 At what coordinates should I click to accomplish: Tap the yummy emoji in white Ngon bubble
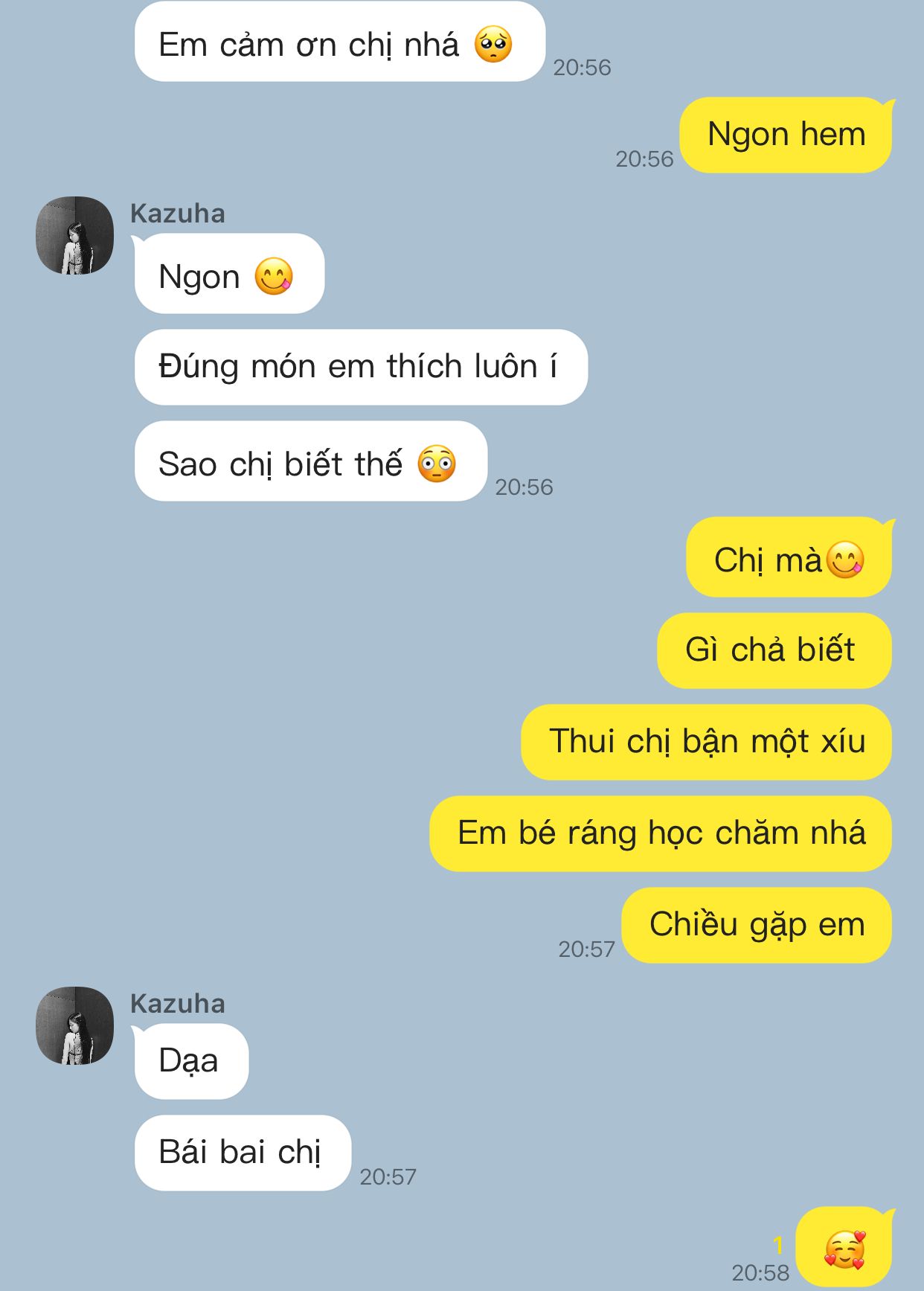tap(274, 277)
